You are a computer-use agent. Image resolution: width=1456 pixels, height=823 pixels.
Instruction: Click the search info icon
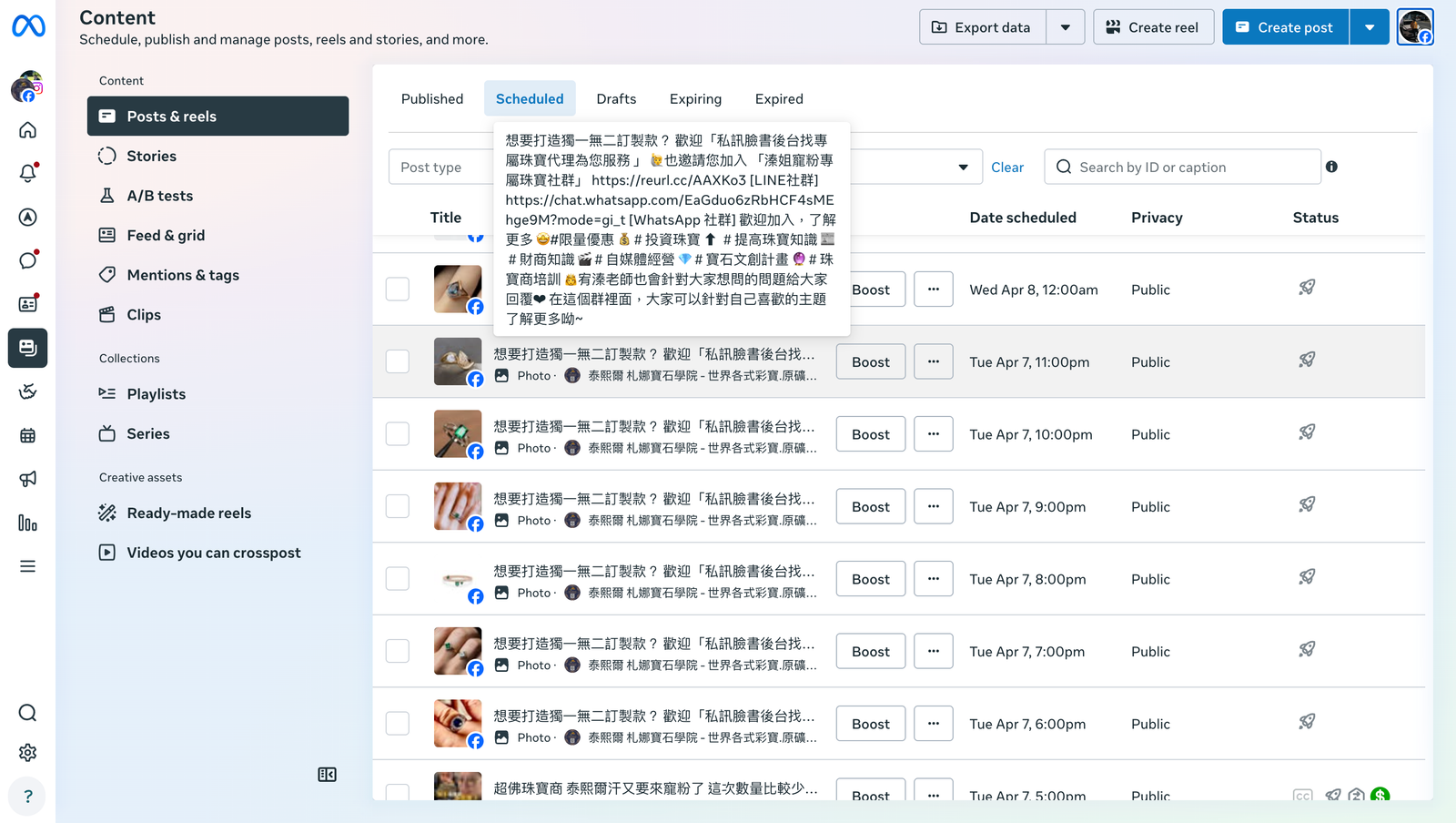[1331, 167]
